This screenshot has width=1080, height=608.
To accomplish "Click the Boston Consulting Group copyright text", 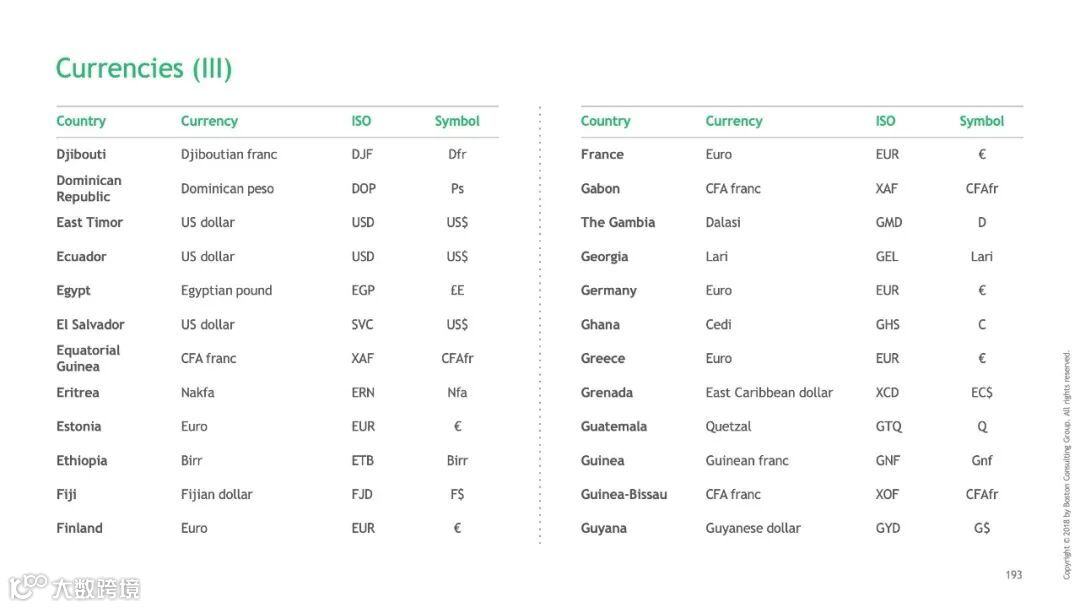I will (1067, 465).
